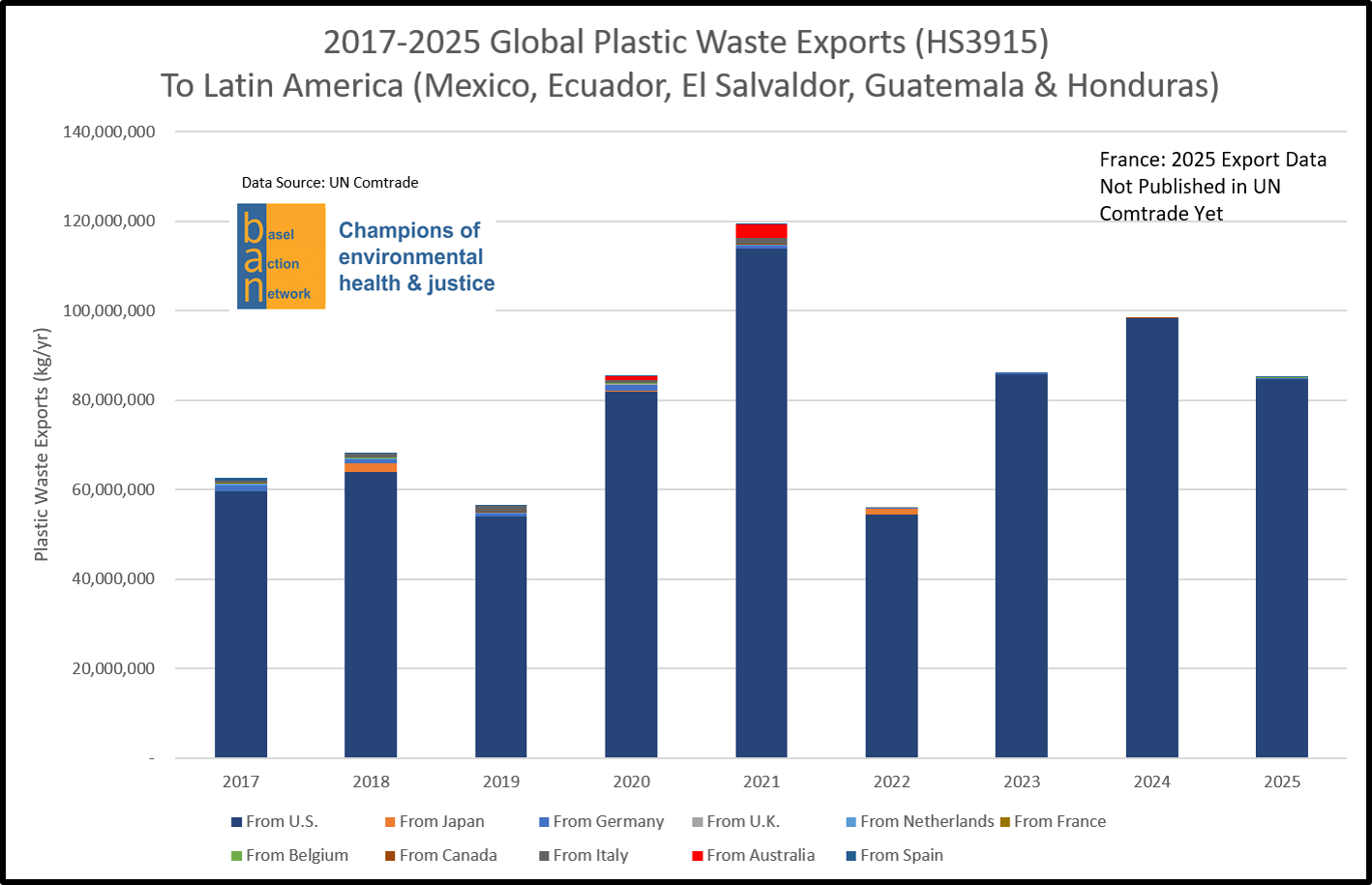Viewport: 1372px width, 885px height.
Task: Click the 2025 dark blue bar
Action: point(1282,568)
